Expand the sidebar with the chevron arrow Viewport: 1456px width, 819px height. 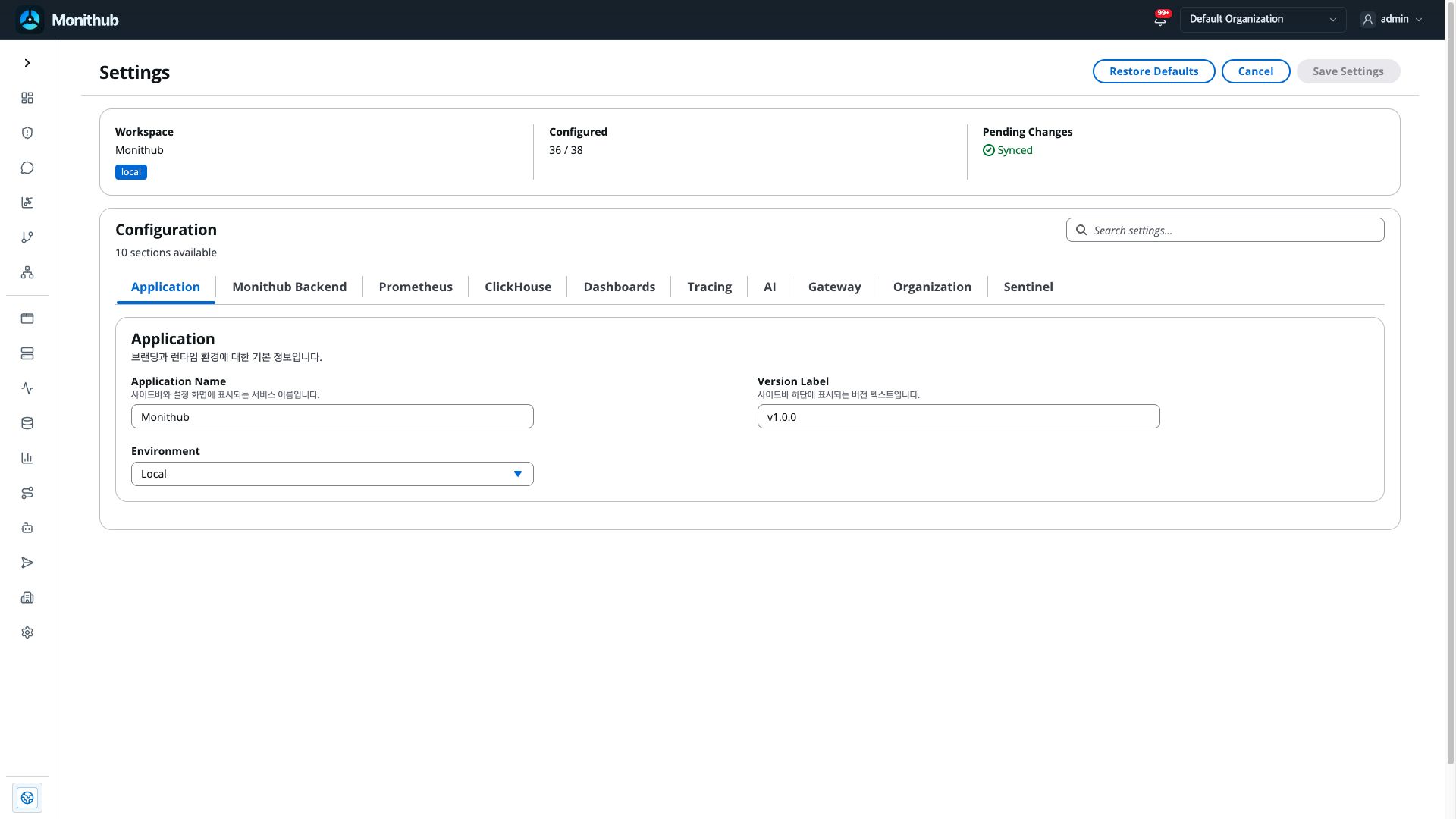pyautogui.click(x=27, y=63)
